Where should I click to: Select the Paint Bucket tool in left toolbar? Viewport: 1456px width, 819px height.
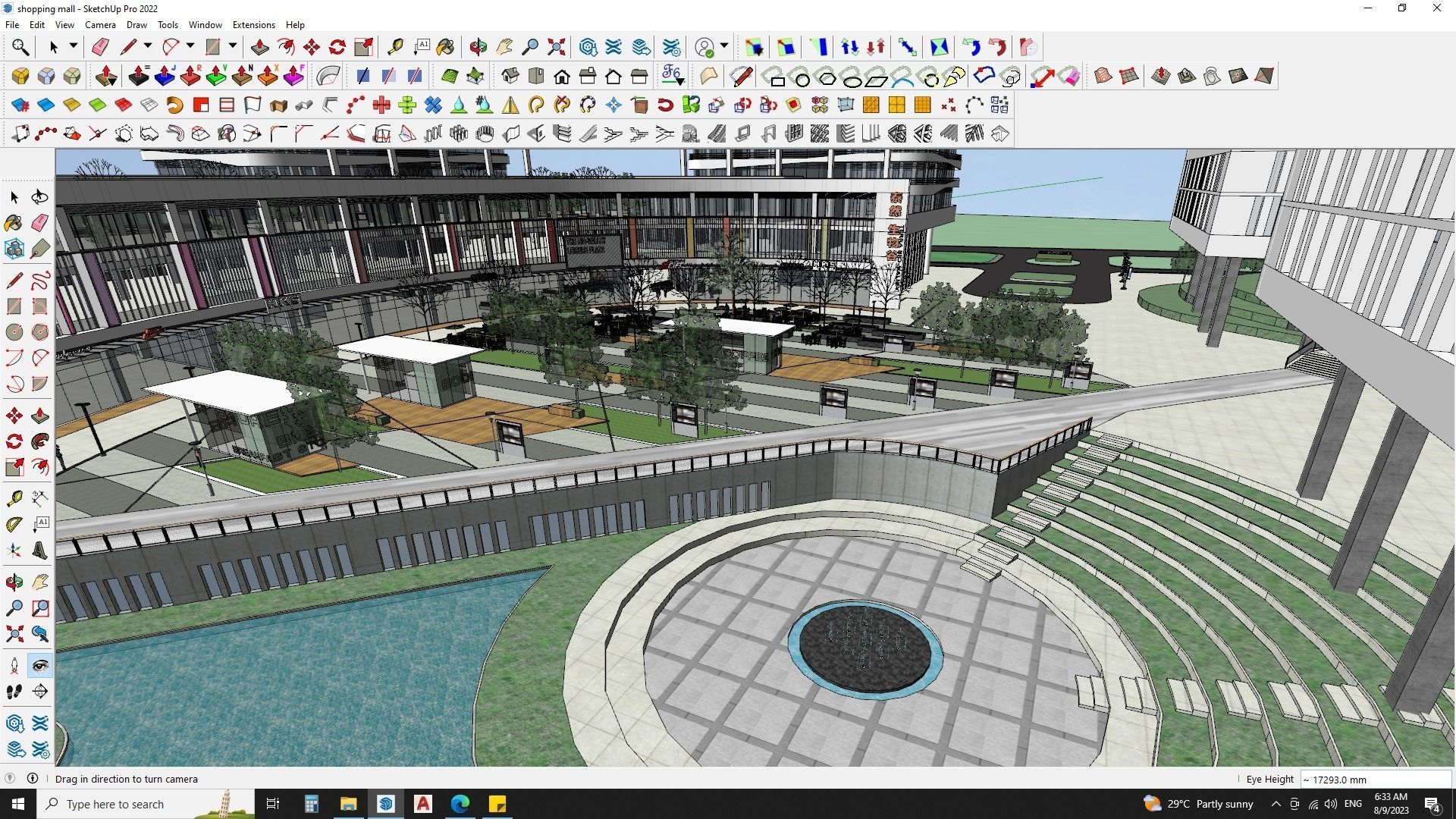(14, 223)
